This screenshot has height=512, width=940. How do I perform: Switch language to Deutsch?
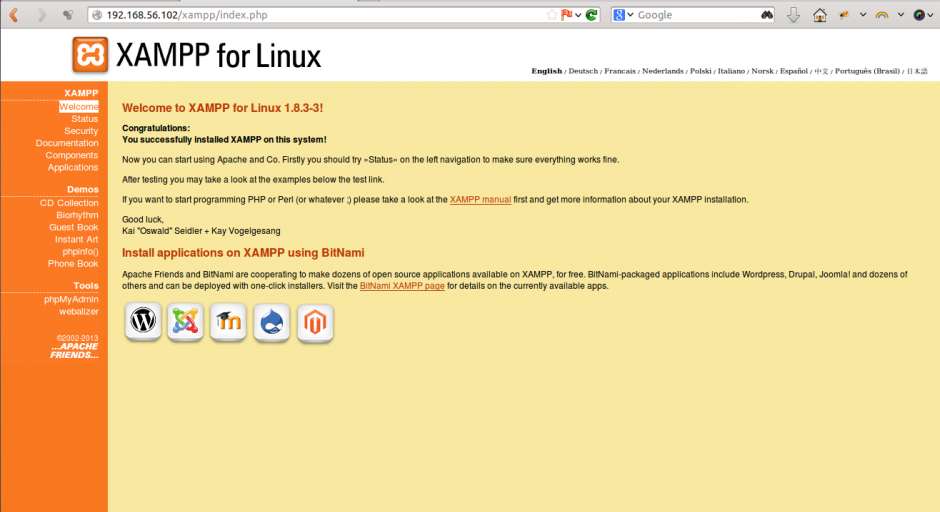583,71
